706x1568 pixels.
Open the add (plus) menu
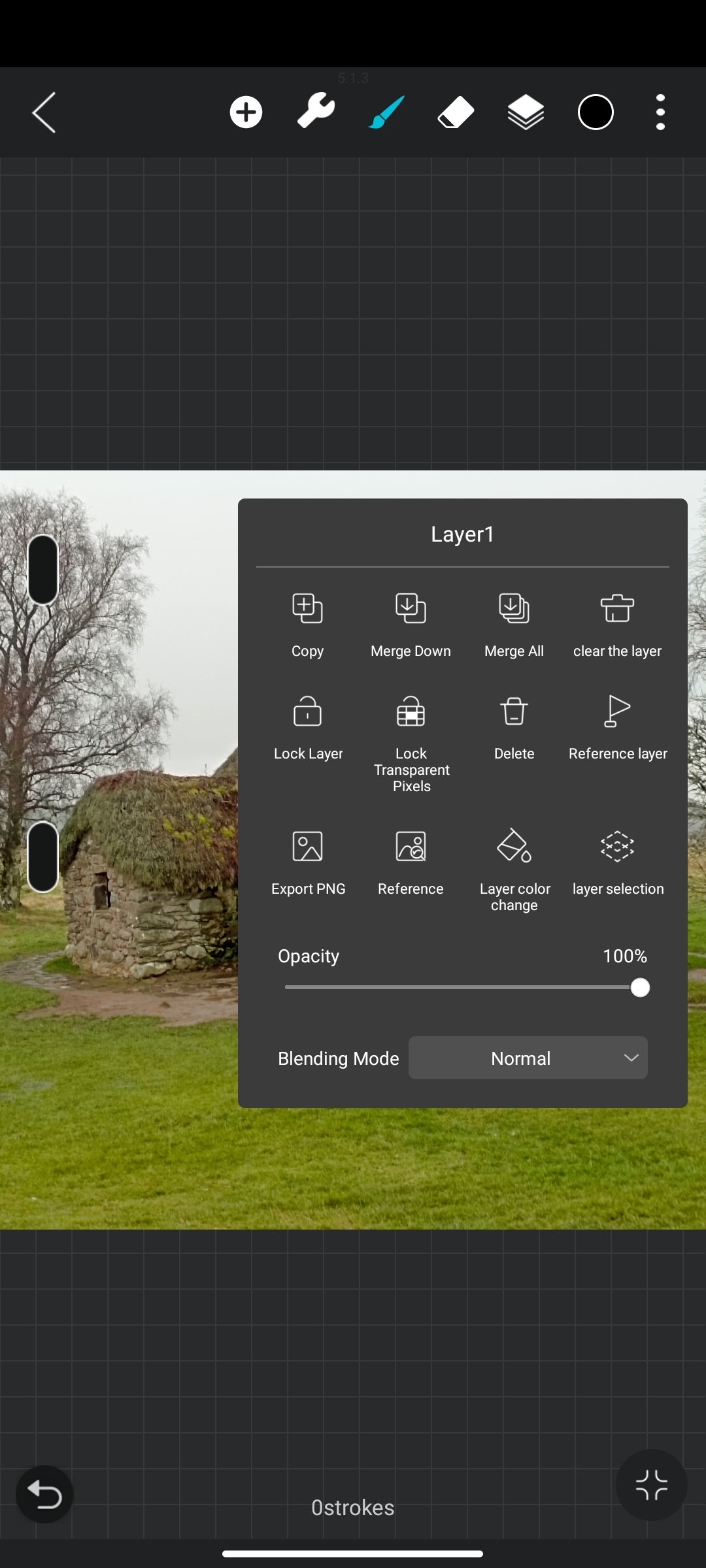(x=246, y=112)
